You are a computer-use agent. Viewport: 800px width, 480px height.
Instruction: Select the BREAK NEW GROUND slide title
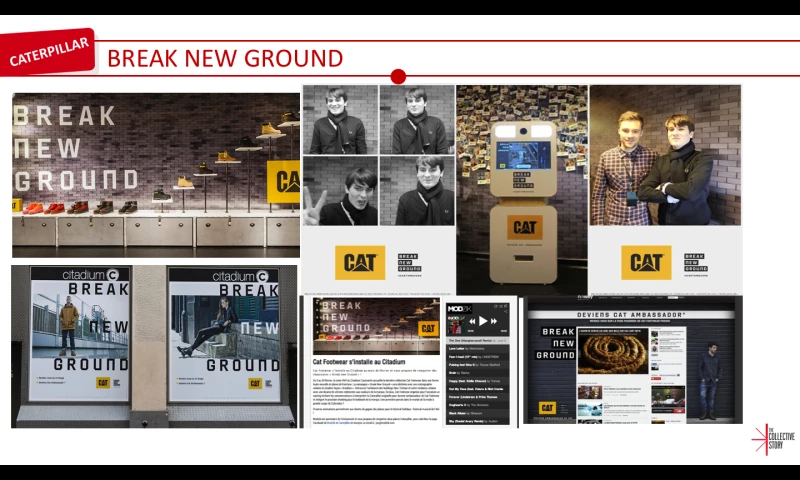225,58
